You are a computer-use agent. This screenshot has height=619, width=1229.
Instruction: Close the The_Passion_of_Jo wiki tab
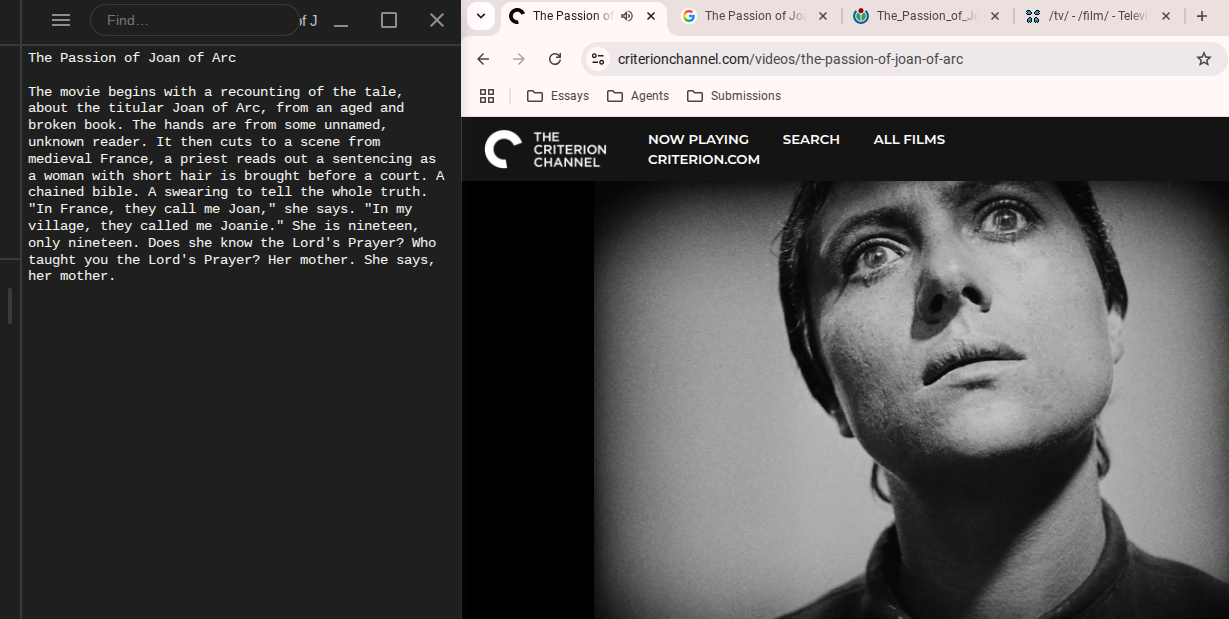pos(995,16)
